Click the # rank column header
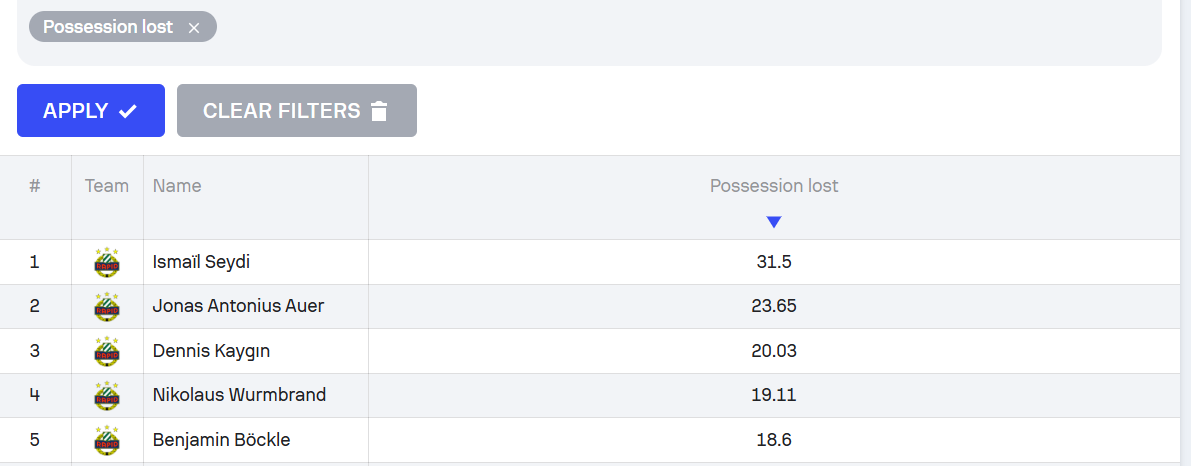 click(35, 186)
